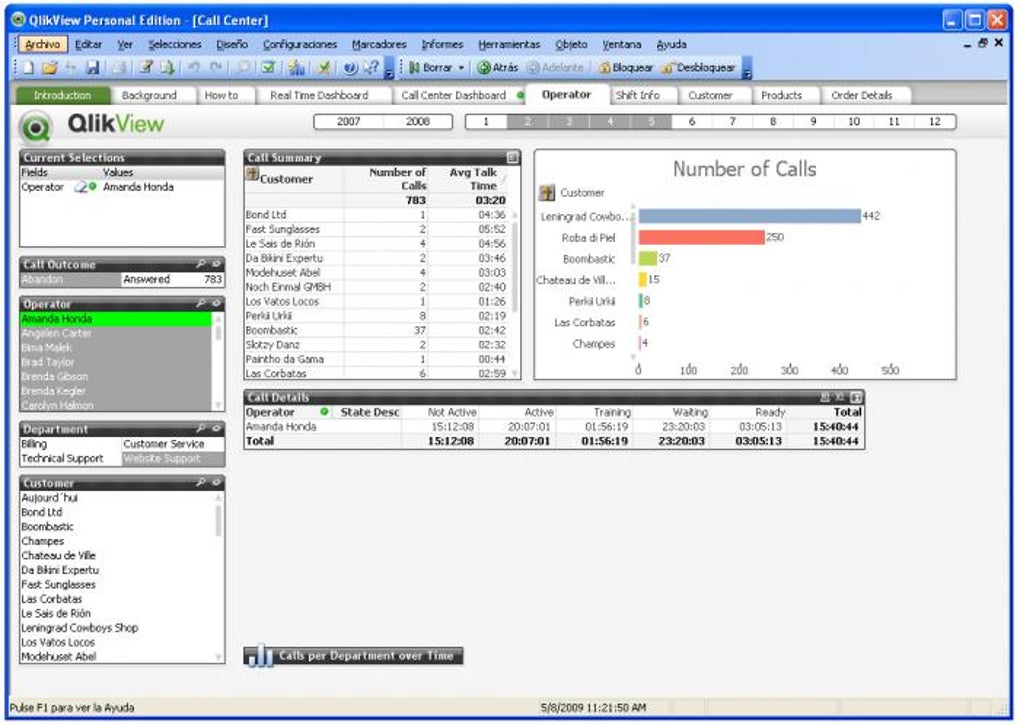Select Customer Service in Department list
The image size is (1020, 724).
coord(173,444)
